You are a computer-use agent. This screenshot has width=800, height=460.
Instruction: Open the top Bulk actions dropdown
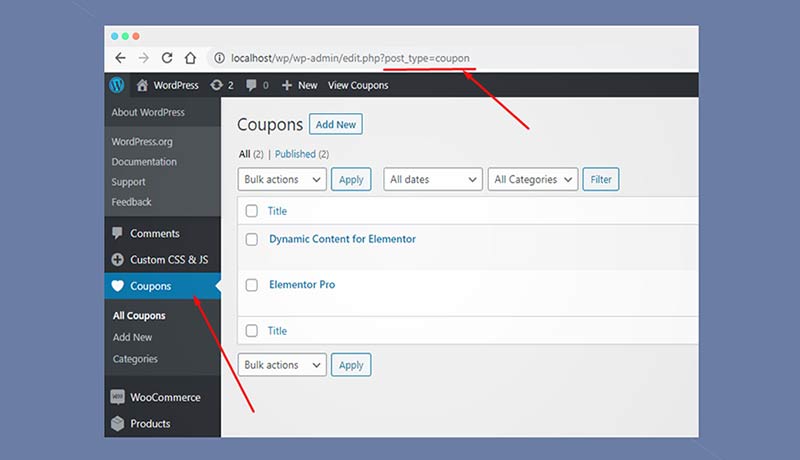tap(282, 180)
